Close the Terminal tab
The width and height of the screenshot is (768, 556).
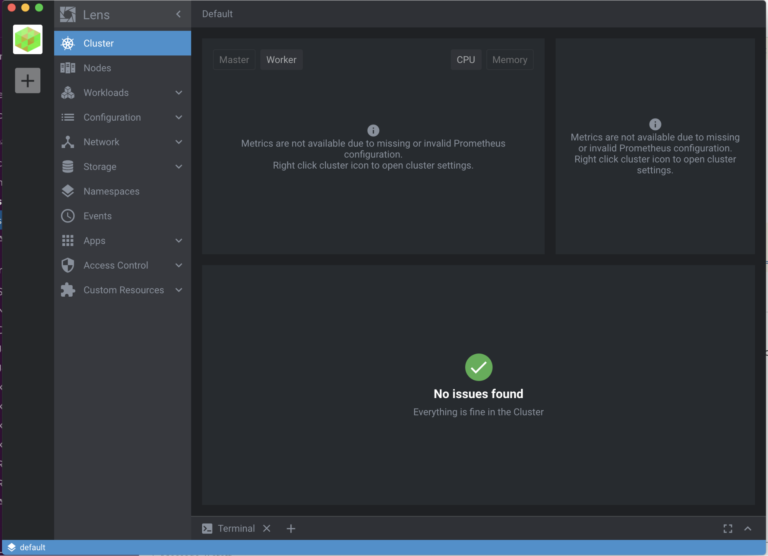pos(267,528)
